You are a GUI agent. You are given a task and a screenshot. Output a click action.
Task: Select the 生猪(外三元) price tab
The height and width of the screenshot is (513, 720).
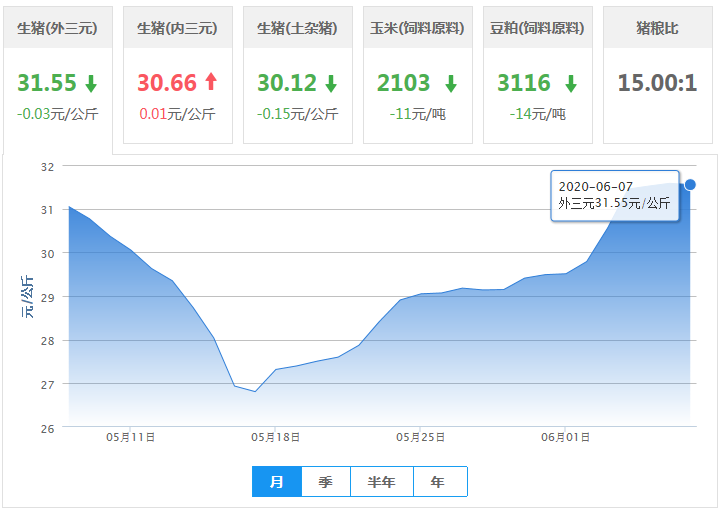tap(57, 28)
